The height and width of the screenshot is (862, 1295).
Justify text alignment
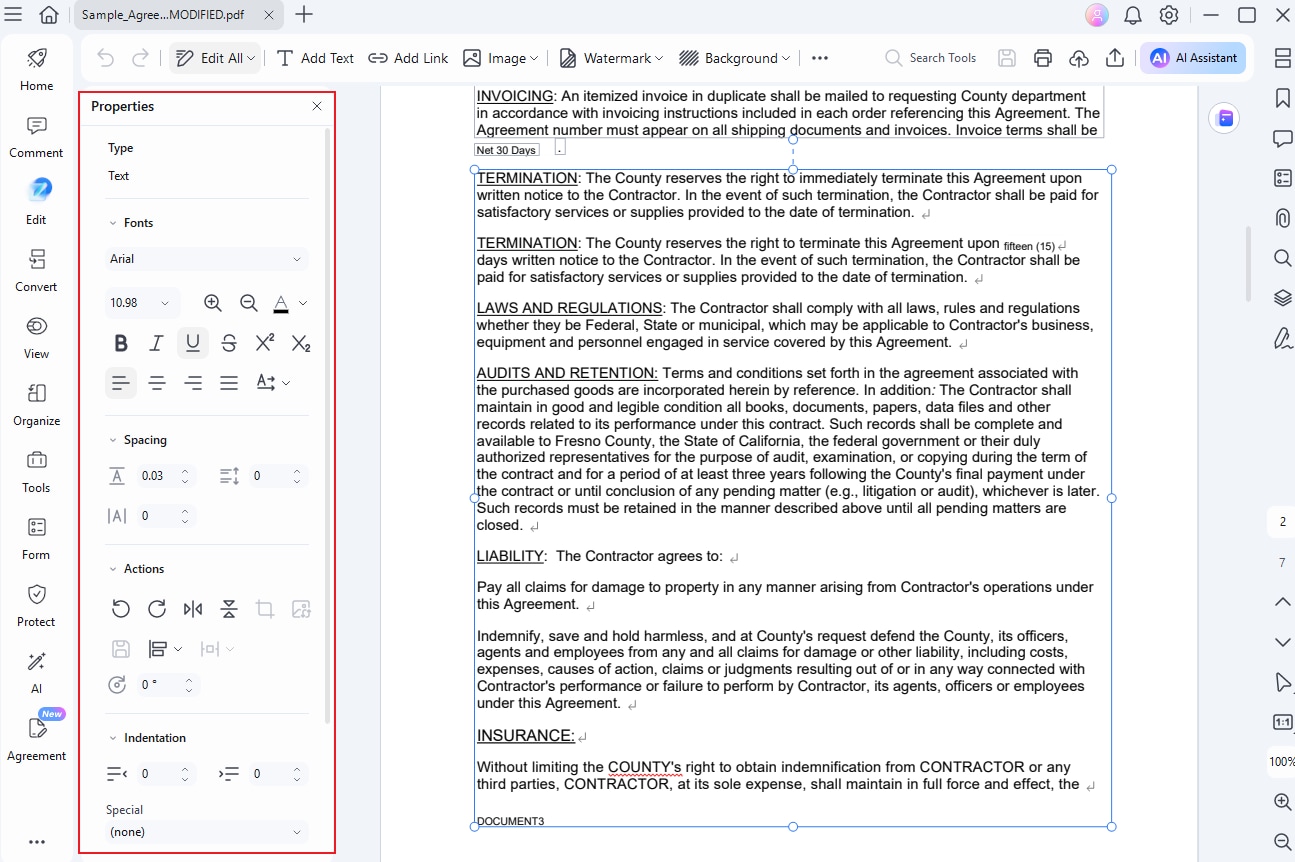tap(229, 383)
